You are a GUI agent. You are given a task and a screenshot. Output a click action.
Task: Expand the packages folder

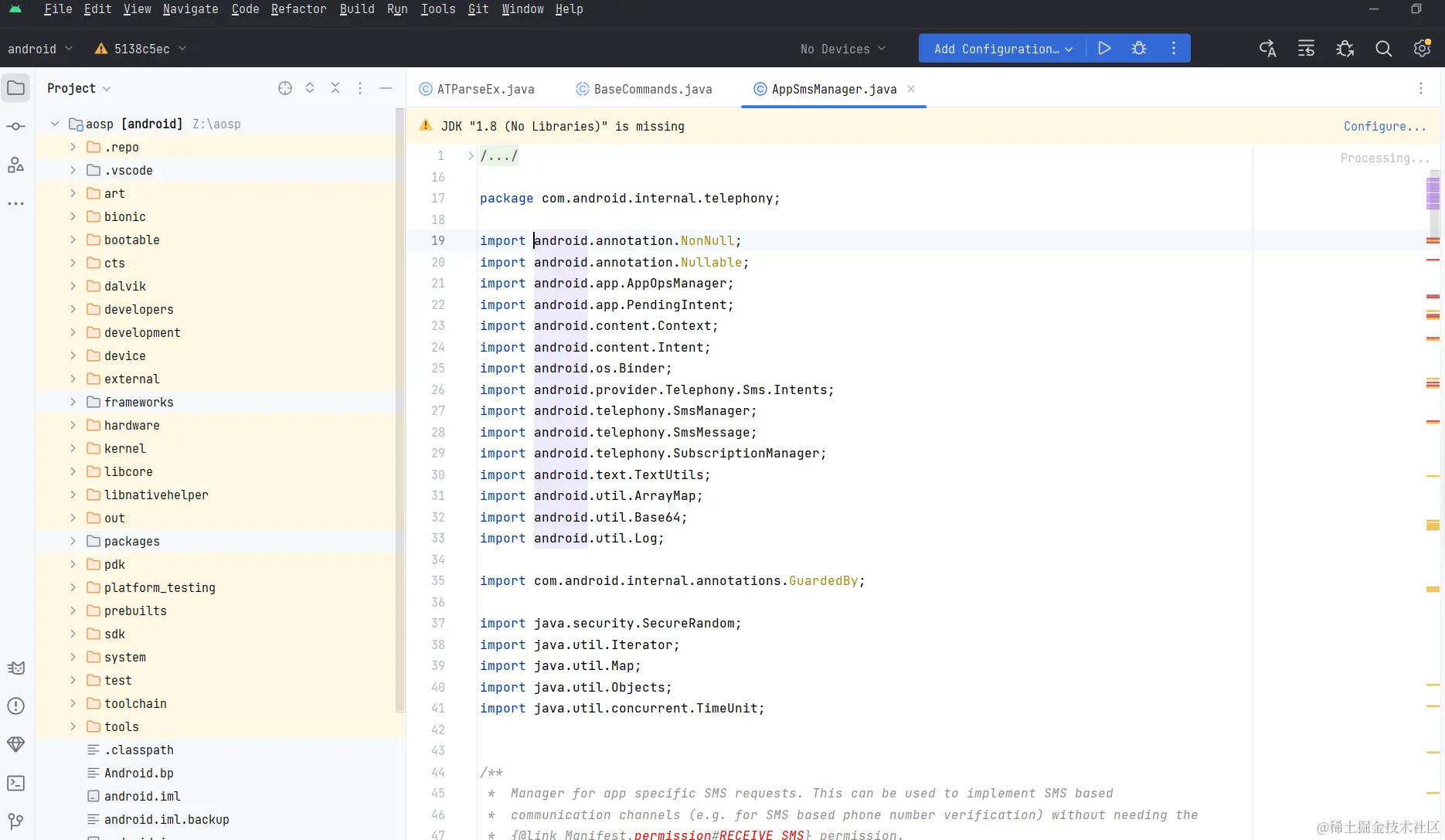pos(73,541)
